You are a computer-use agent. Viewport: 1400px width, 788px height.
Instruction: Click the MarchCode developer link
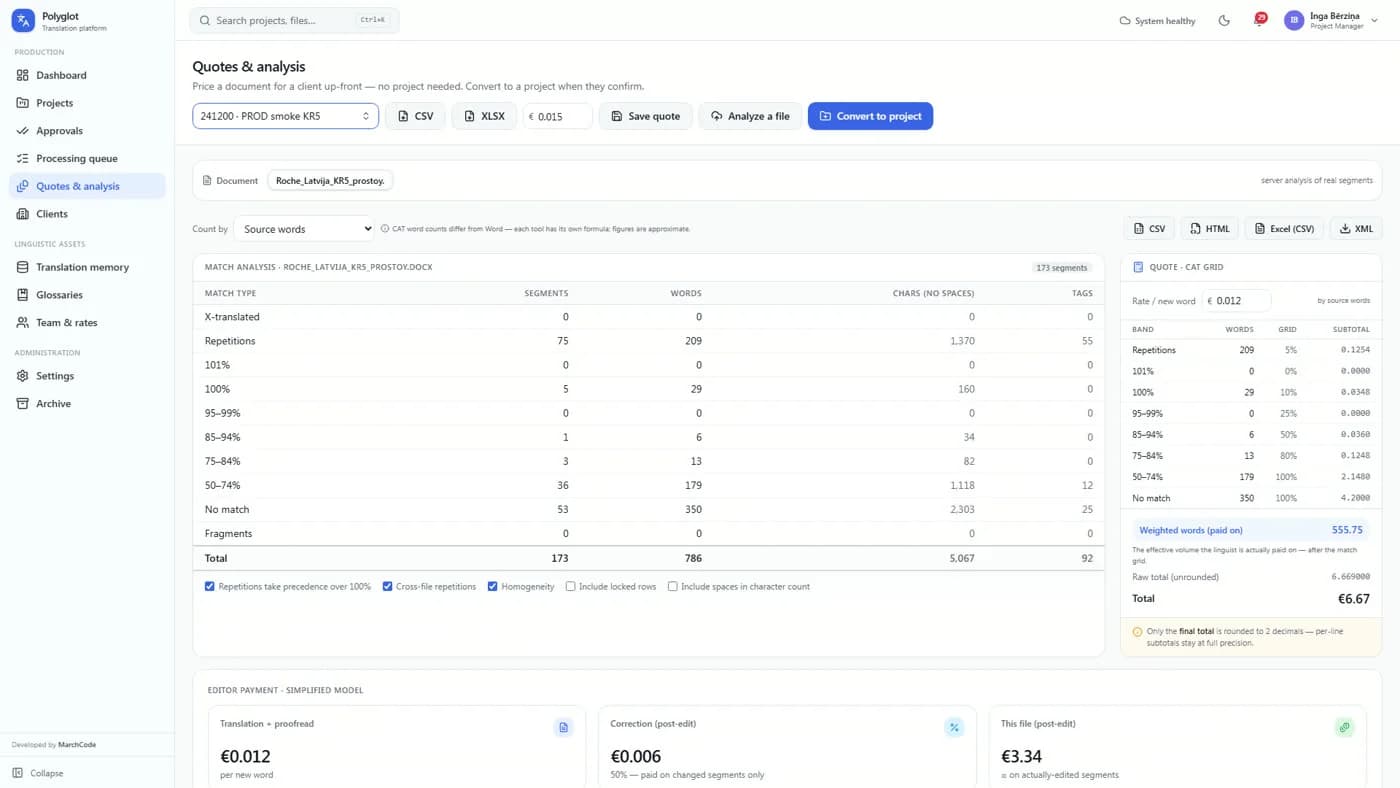(x=77, y=745)
